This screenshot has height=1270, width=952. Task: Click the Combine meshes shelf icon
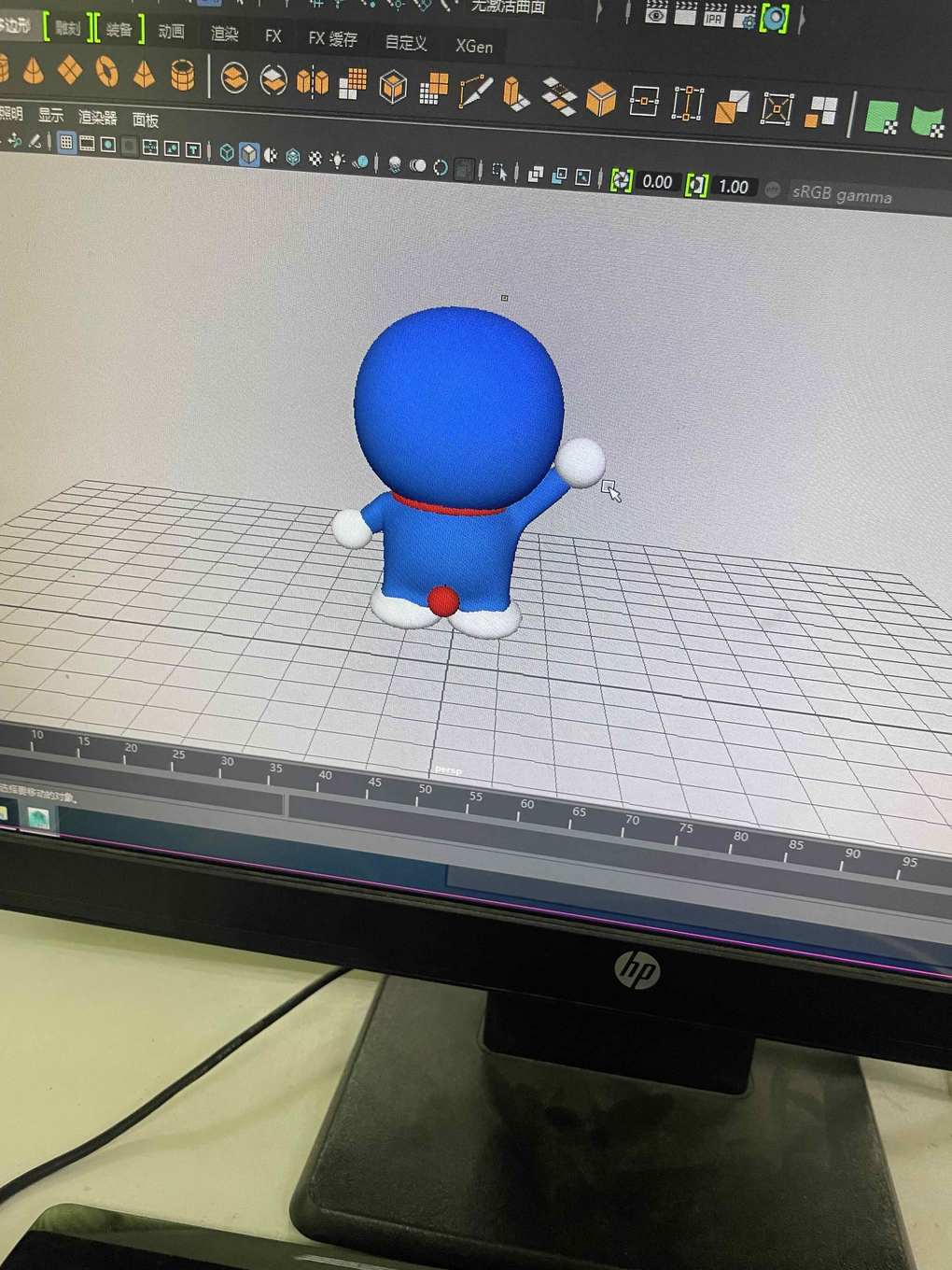point(234,78)
